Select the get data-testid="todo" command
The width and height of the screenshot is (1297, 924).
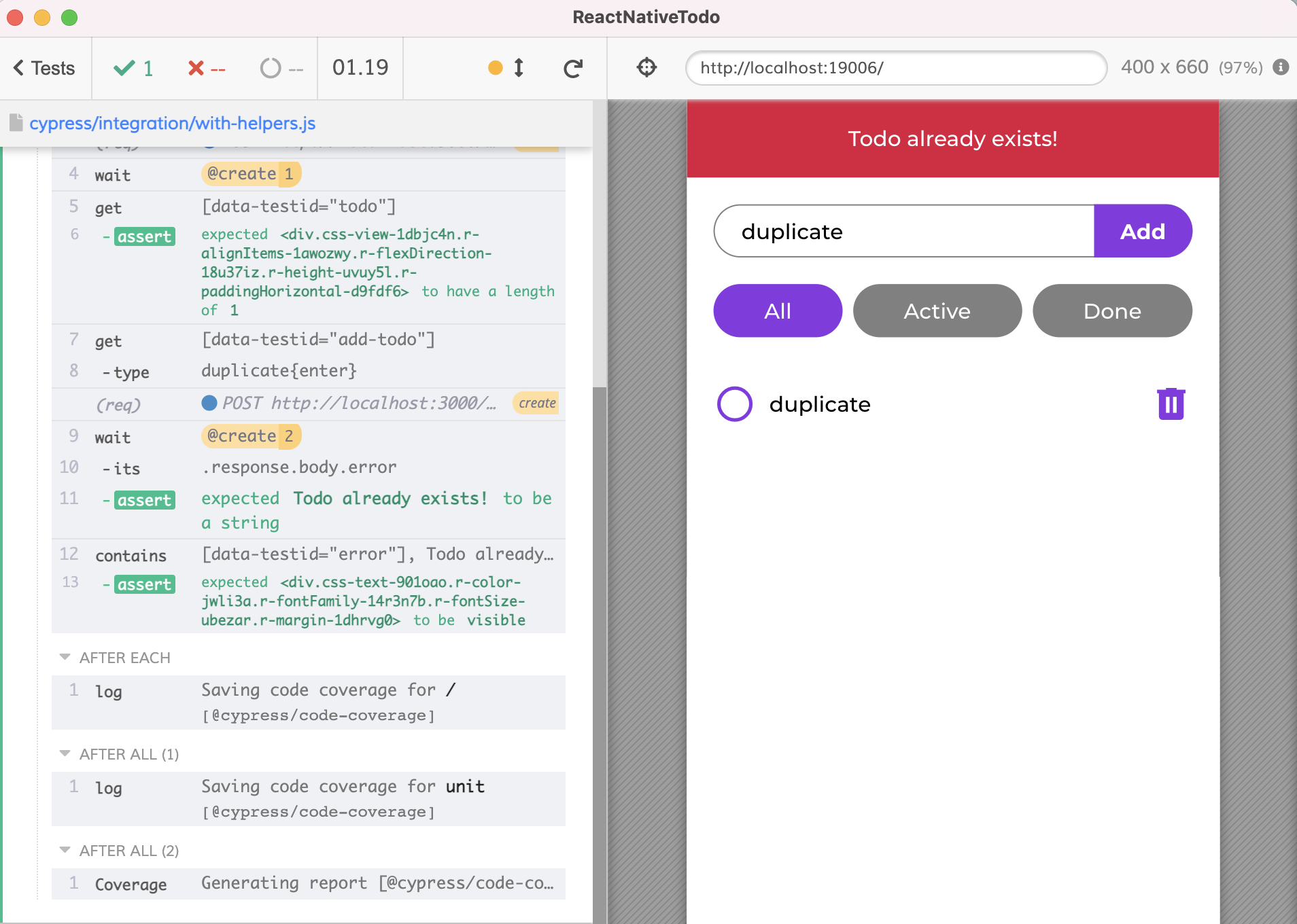tap(309, 207)
